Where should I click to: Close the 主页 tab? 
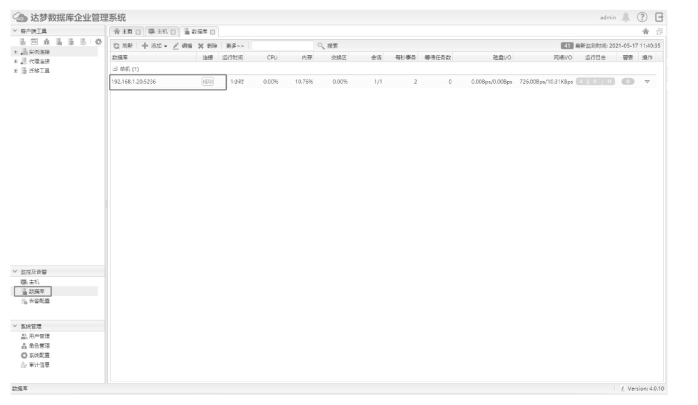tap(138, 32)
